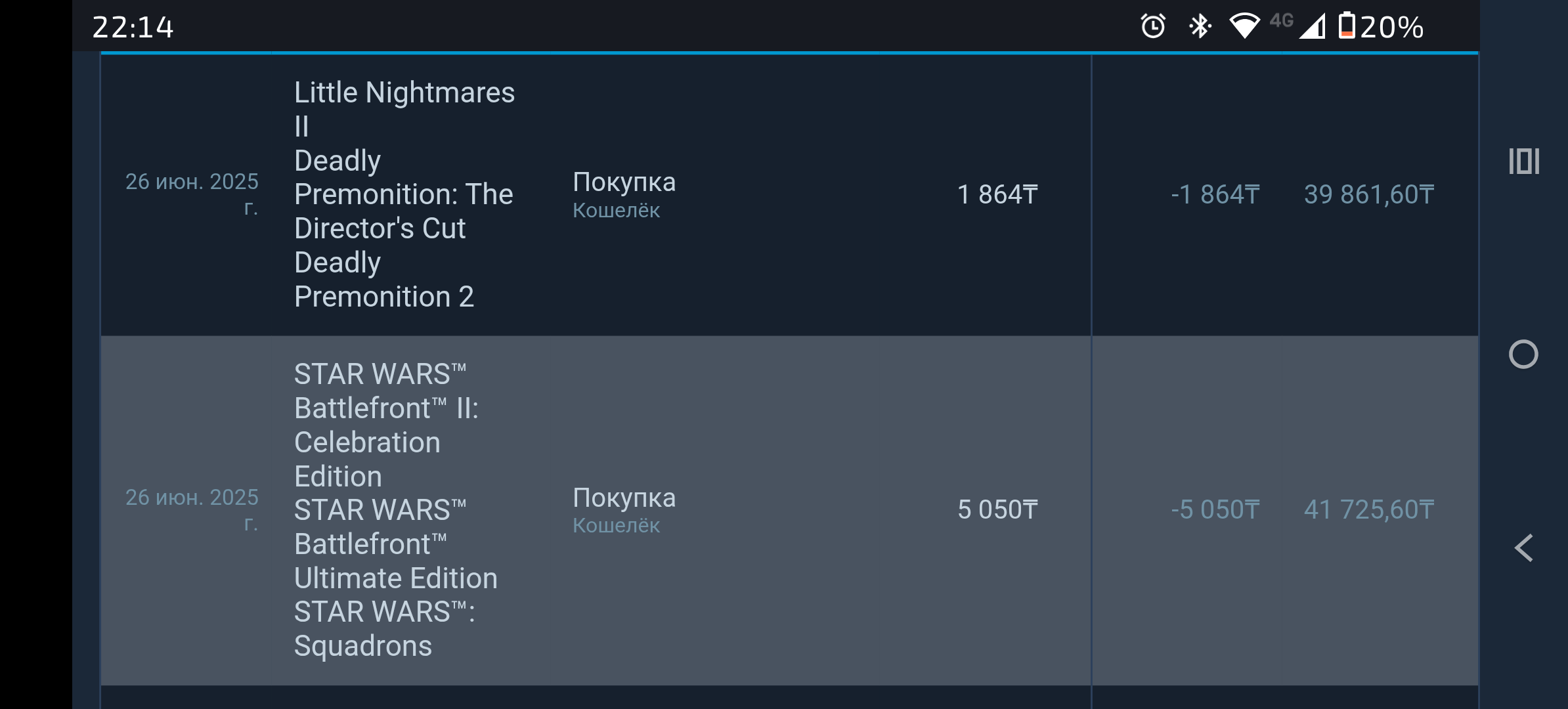
Task: Tap the alarm clock status icon
Action: tap(1152, 27)
